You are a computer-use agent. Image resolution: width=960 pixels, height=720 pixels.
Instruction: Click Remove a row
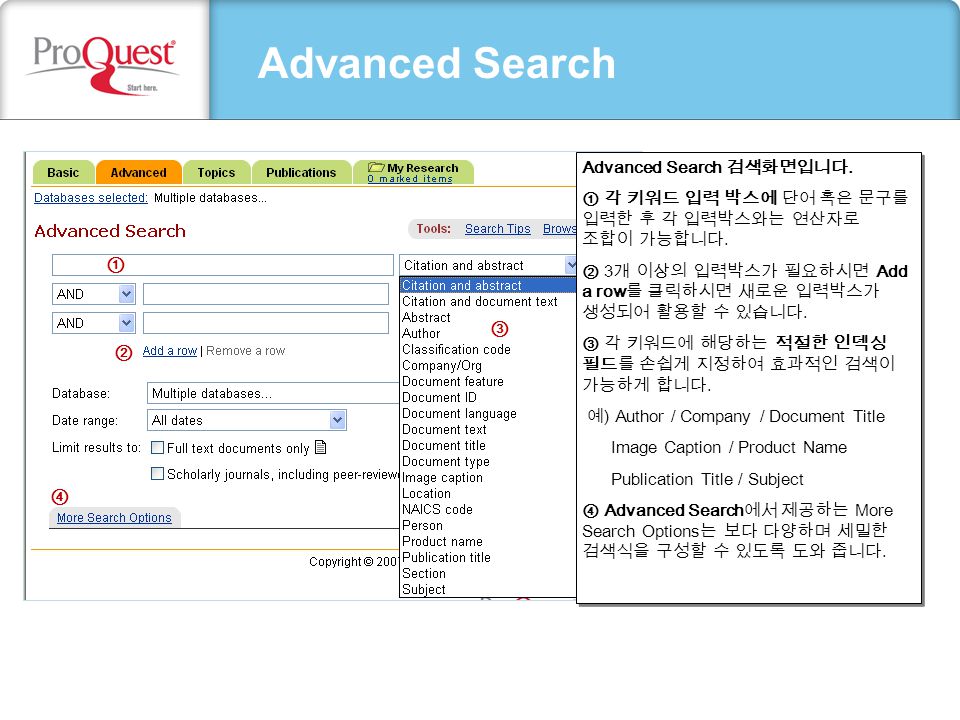(x=246, y=351)
